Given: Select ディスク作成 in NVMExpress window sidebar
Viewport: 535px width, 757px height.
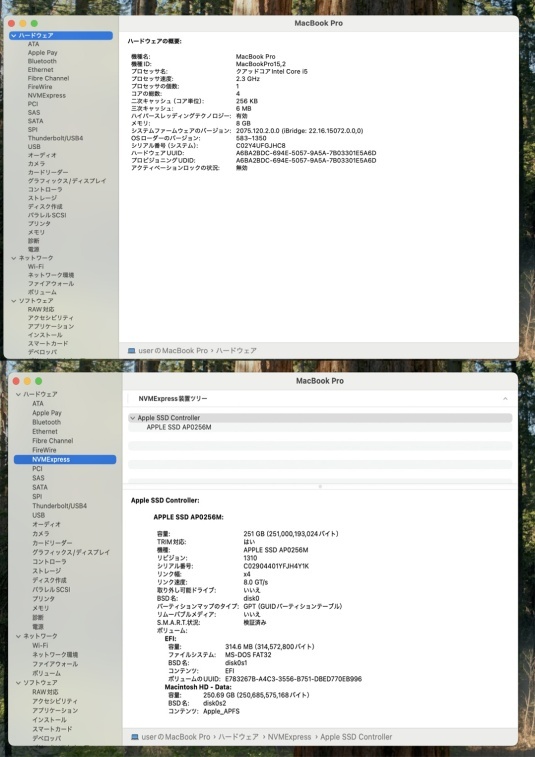Looking at the screenshot, I should pyautogui.click(x=49, y=580).
